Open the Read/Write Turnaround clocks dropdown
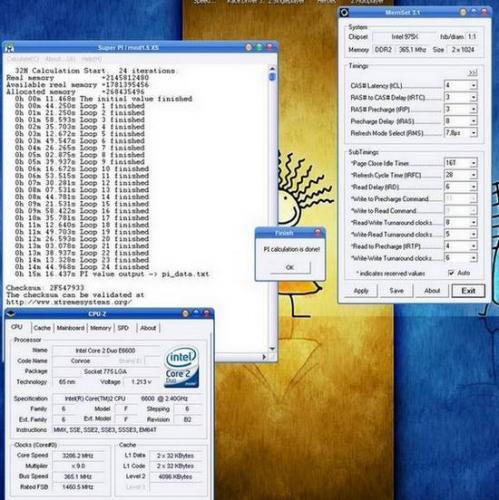Image resolution: width=499 pixels, height=500 pixels. point(473,222)
